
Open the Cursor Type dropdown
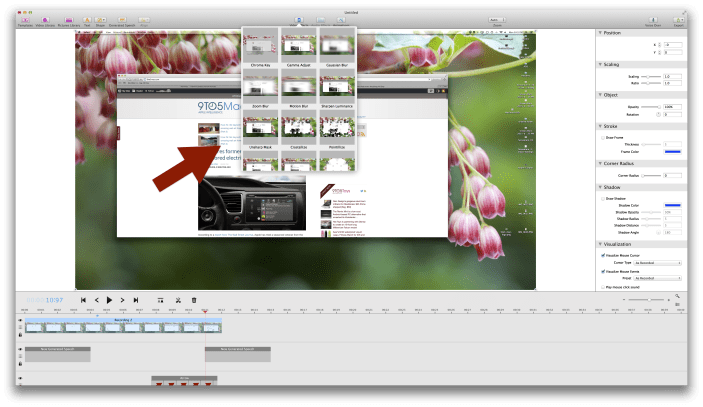(657, 263)
